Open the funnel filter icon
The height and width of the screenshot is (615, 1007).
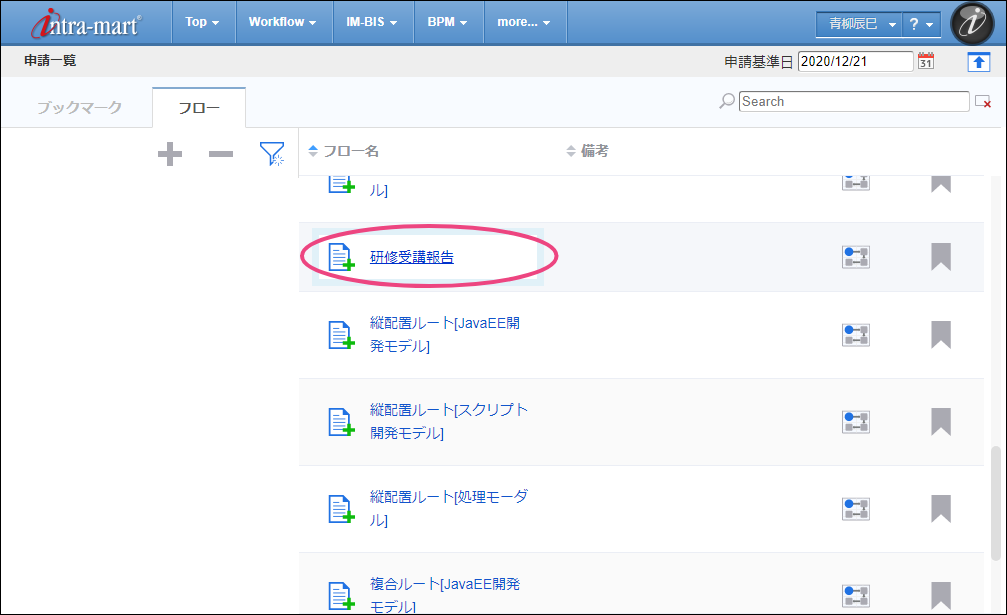tap(271, 153)
